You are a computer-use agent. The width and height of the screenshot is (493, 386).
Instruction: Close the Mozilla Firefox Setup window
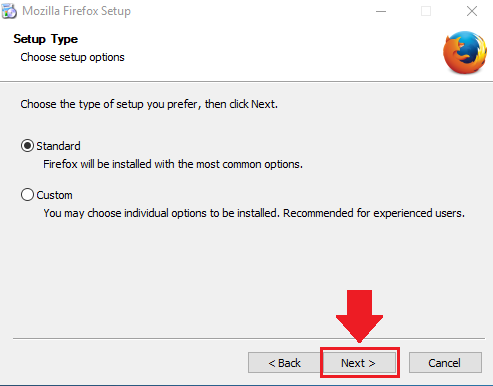coord(472,11)
